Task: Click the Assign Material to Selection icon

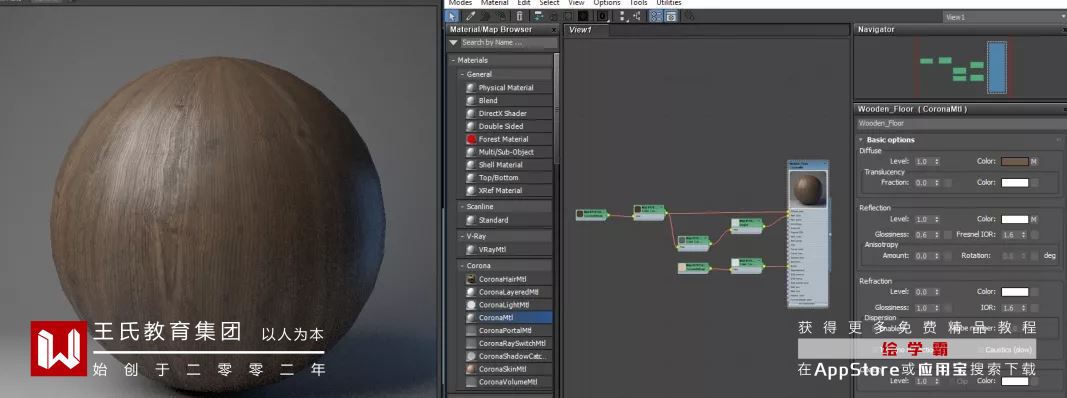Action: point(502,16)
